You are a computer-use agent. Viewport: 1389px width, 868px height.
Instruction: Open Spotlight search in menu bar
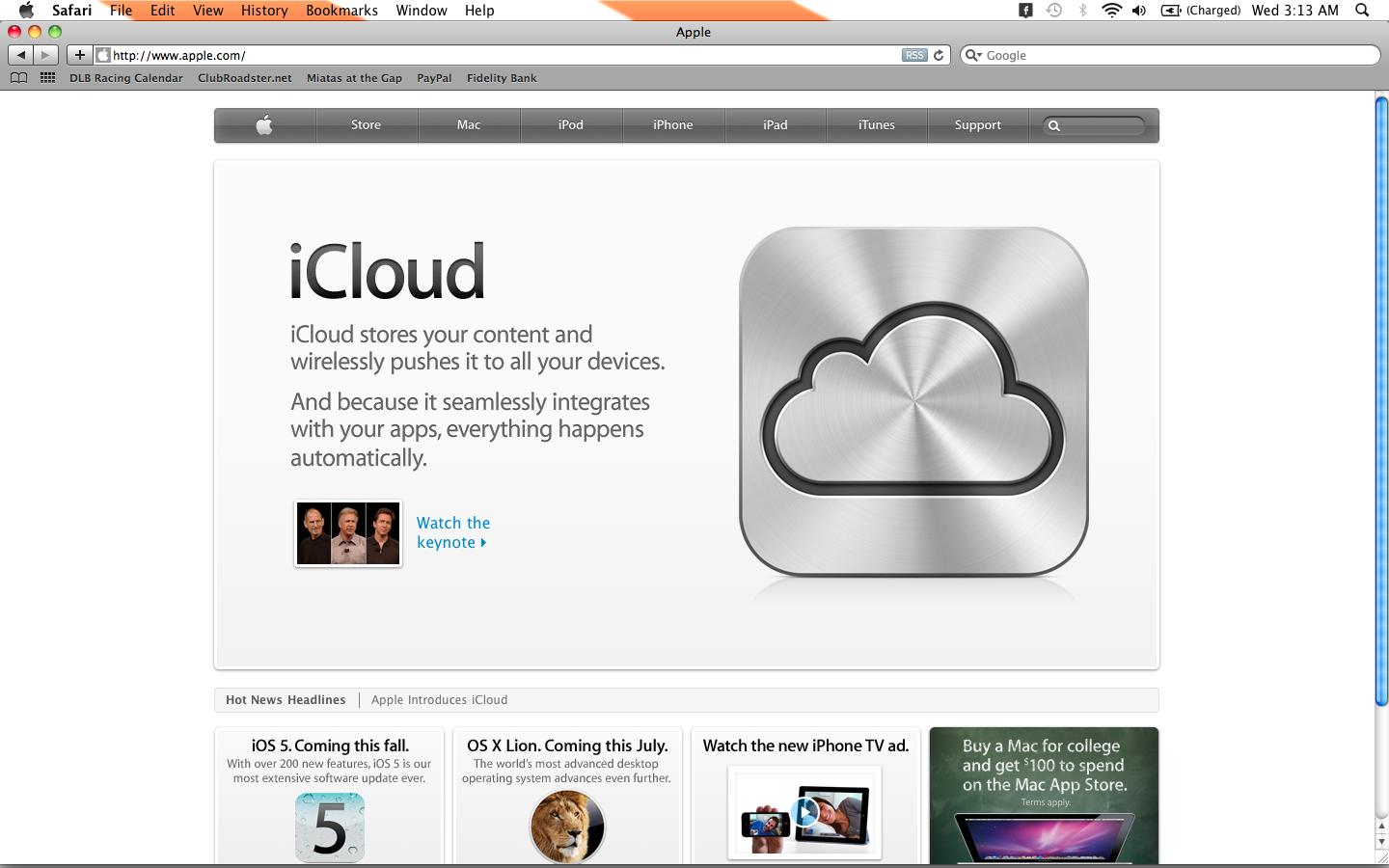coord(1362,10)
